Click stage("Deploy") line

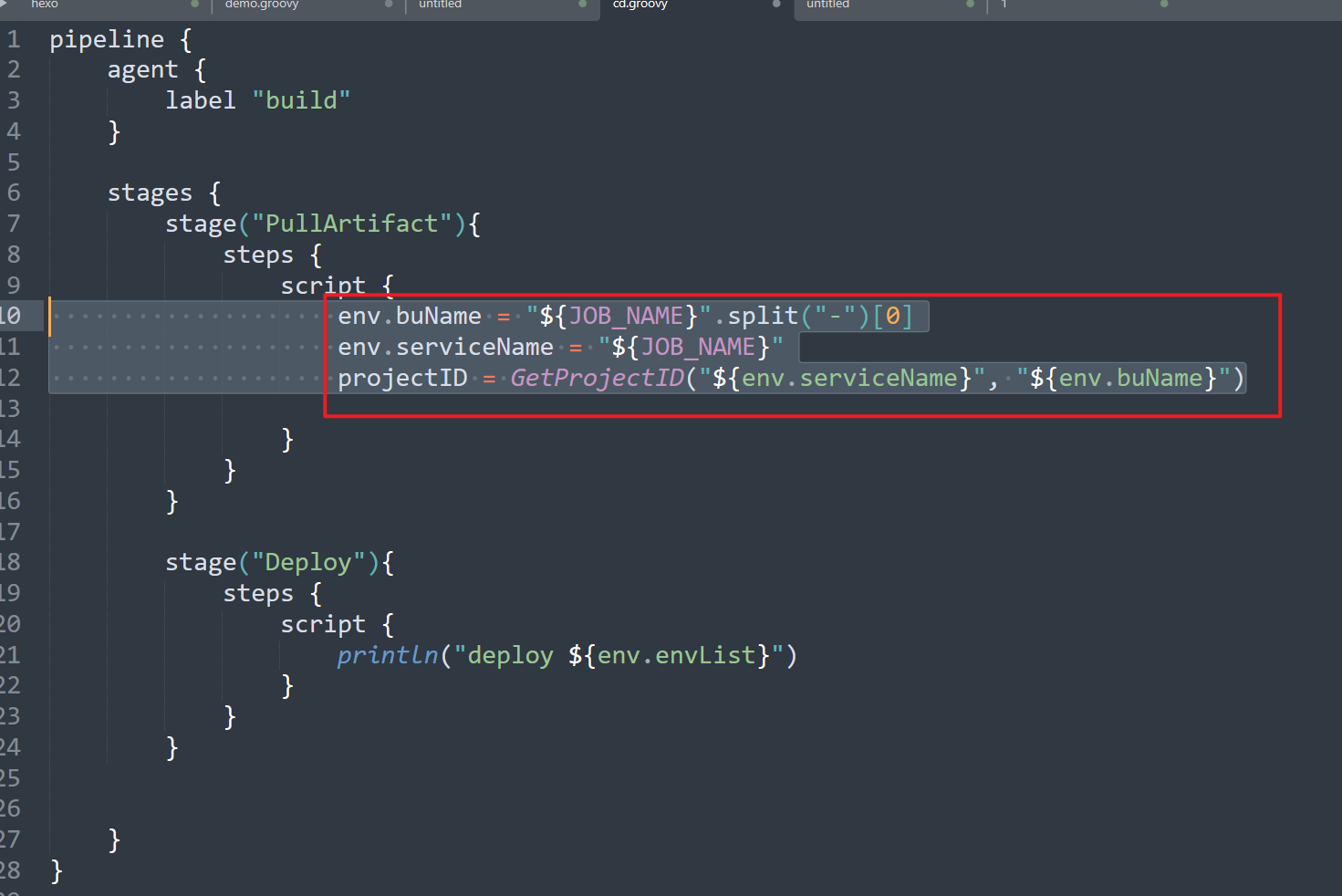coord(280,562)
